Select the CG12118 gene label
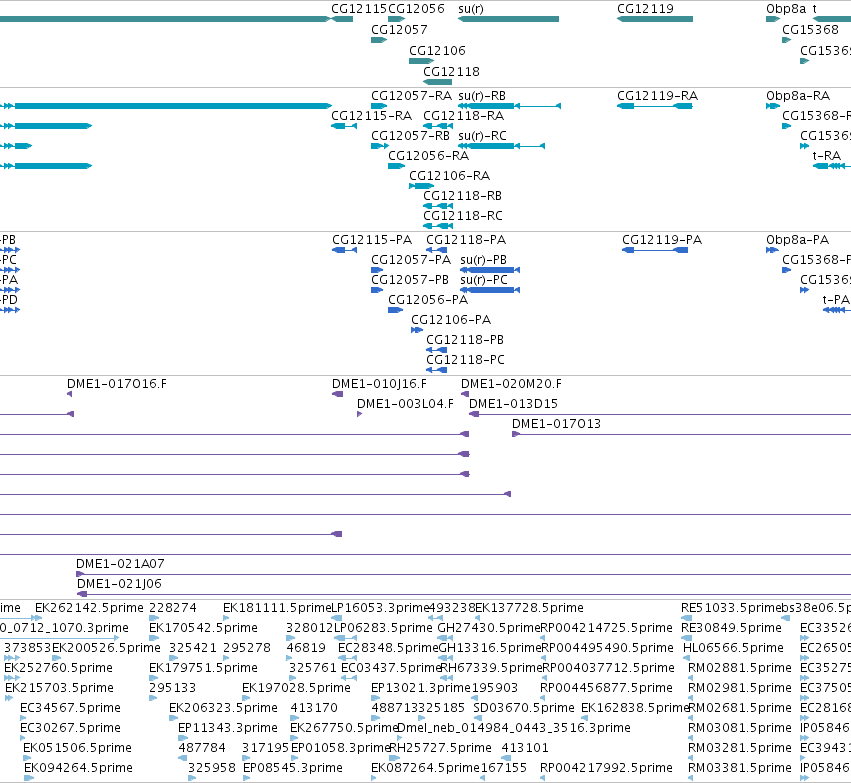 452,72
